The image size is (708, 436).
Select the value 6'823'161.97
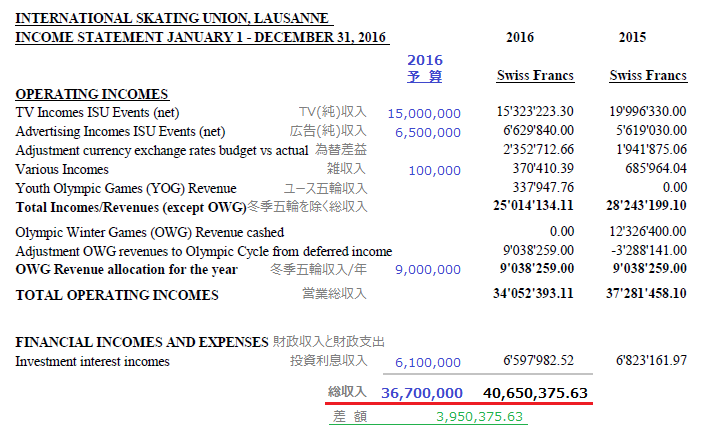click(652, 361)
